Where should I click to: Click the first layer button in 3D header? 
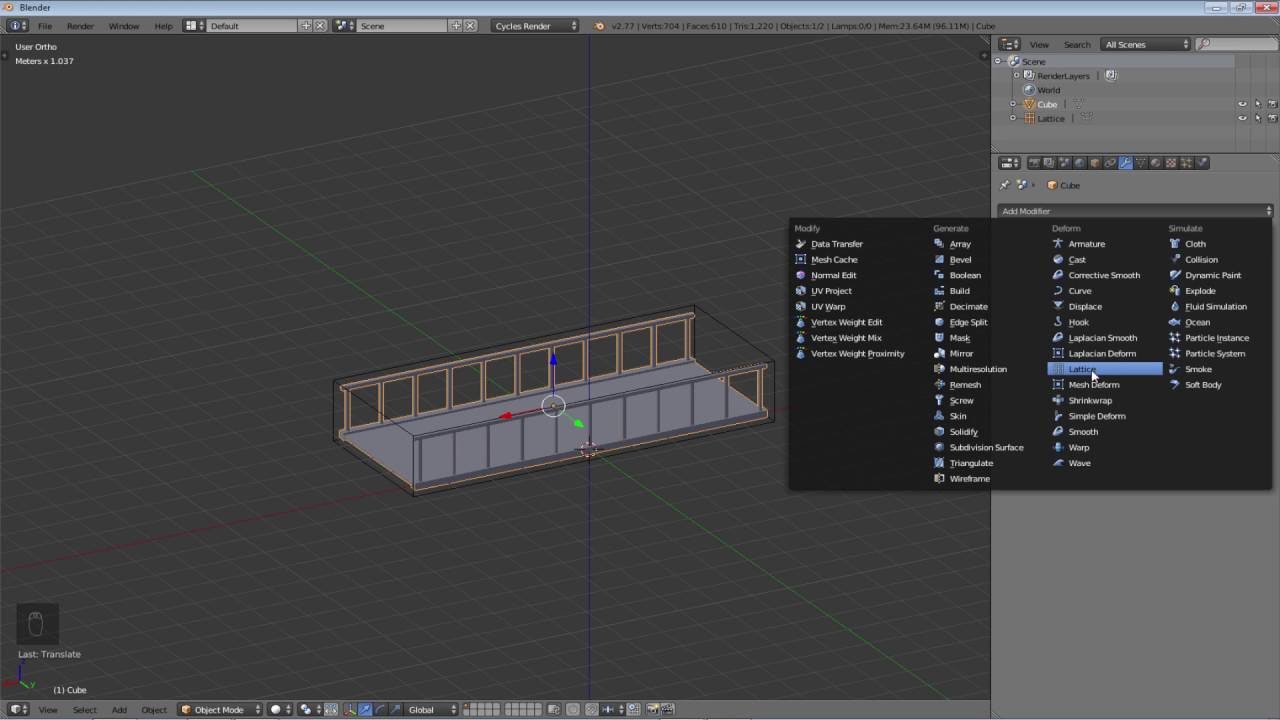tap(466, 706)
